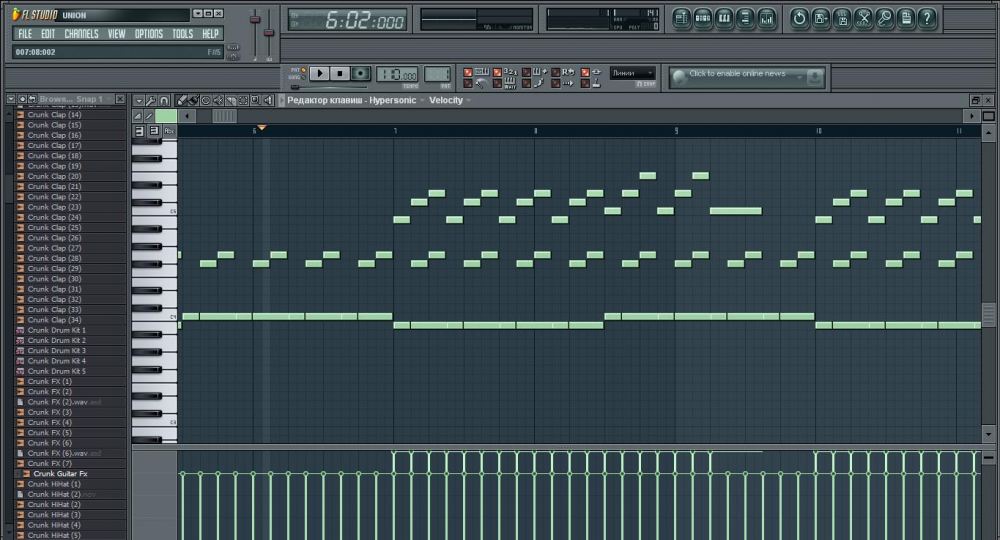Start playback with the play button
The height and width of the screenshot is (540, 1000).
point(320,73)
